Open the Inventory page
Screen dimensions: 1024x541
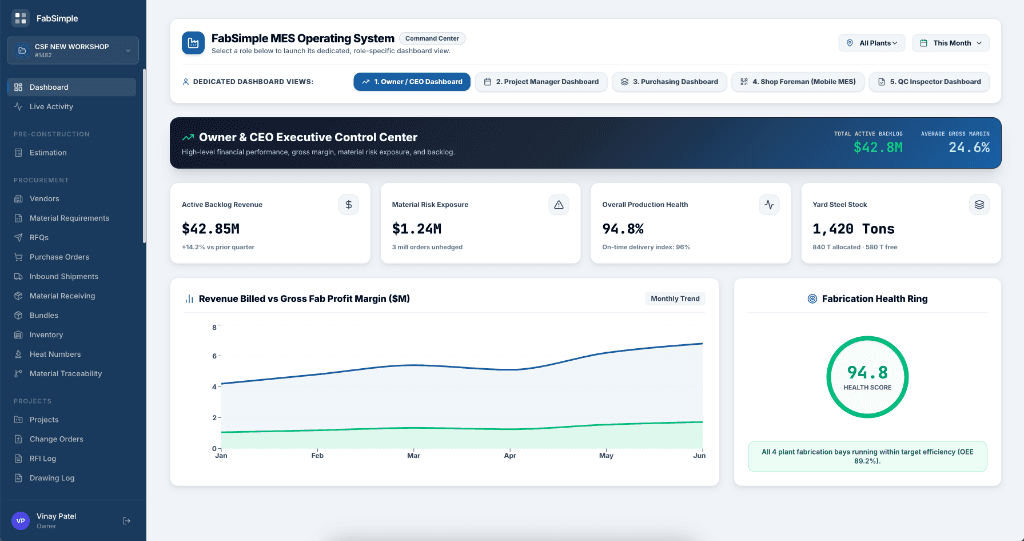[x=72, y=335]
